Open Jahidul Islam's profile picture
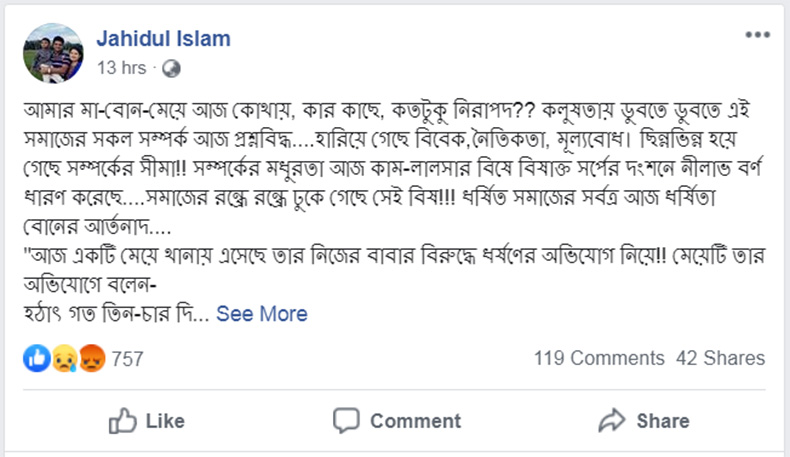The image size is (790, 457). pyautogui.click(x=51, y=52)
